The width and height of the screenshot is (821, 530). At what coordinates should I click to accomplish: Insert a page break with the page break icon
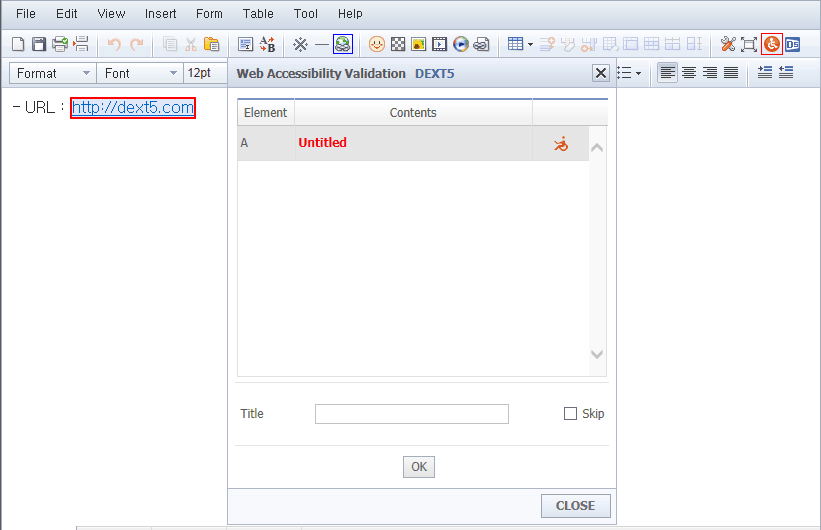pyautogui.click(x=81, y=44)
